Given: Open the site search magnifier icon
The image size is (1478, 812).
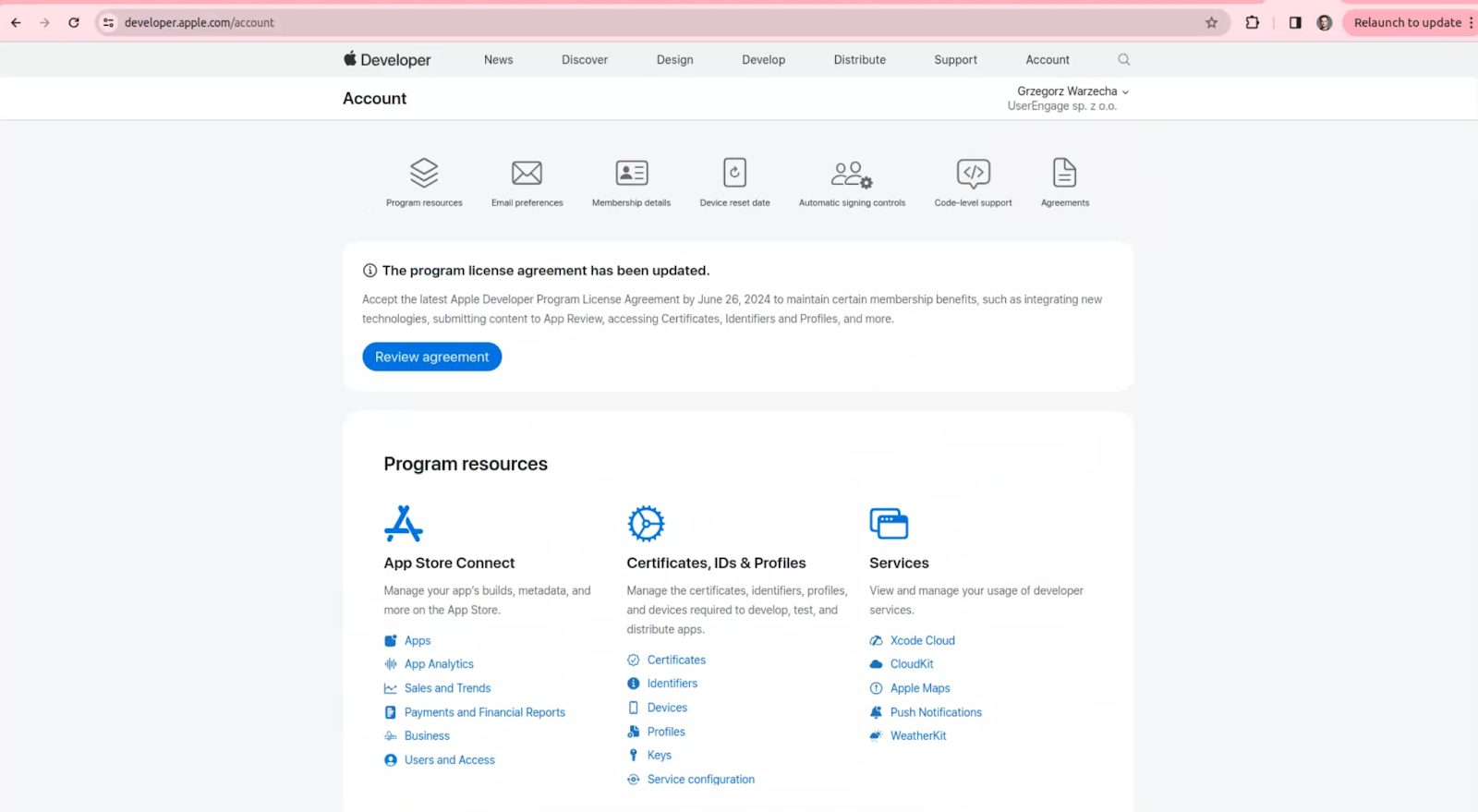Looking at the screenshot, I should (1124, 59).
